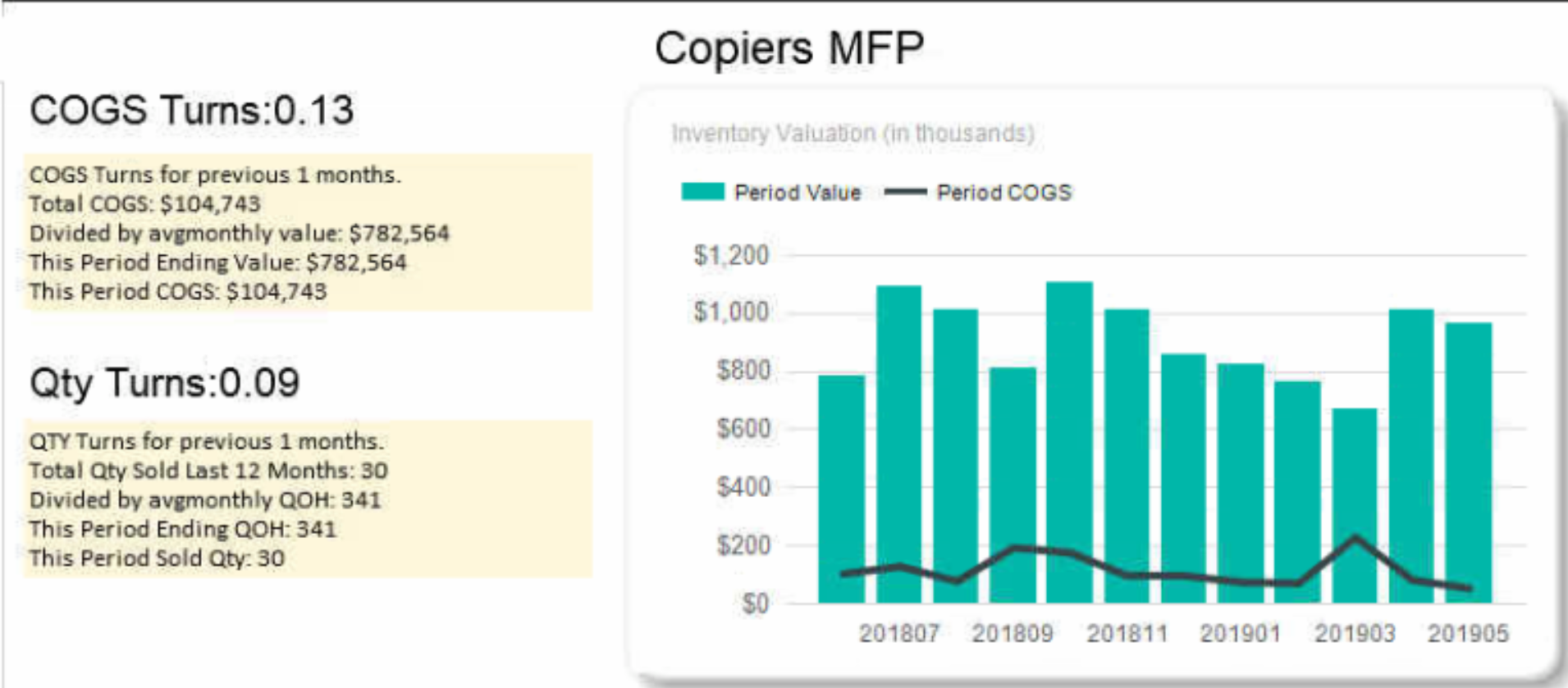Image resolution: width=1568 pixels, height=688 pixels.
Task: Click the 201809 period value bar
Action: 1013,484
